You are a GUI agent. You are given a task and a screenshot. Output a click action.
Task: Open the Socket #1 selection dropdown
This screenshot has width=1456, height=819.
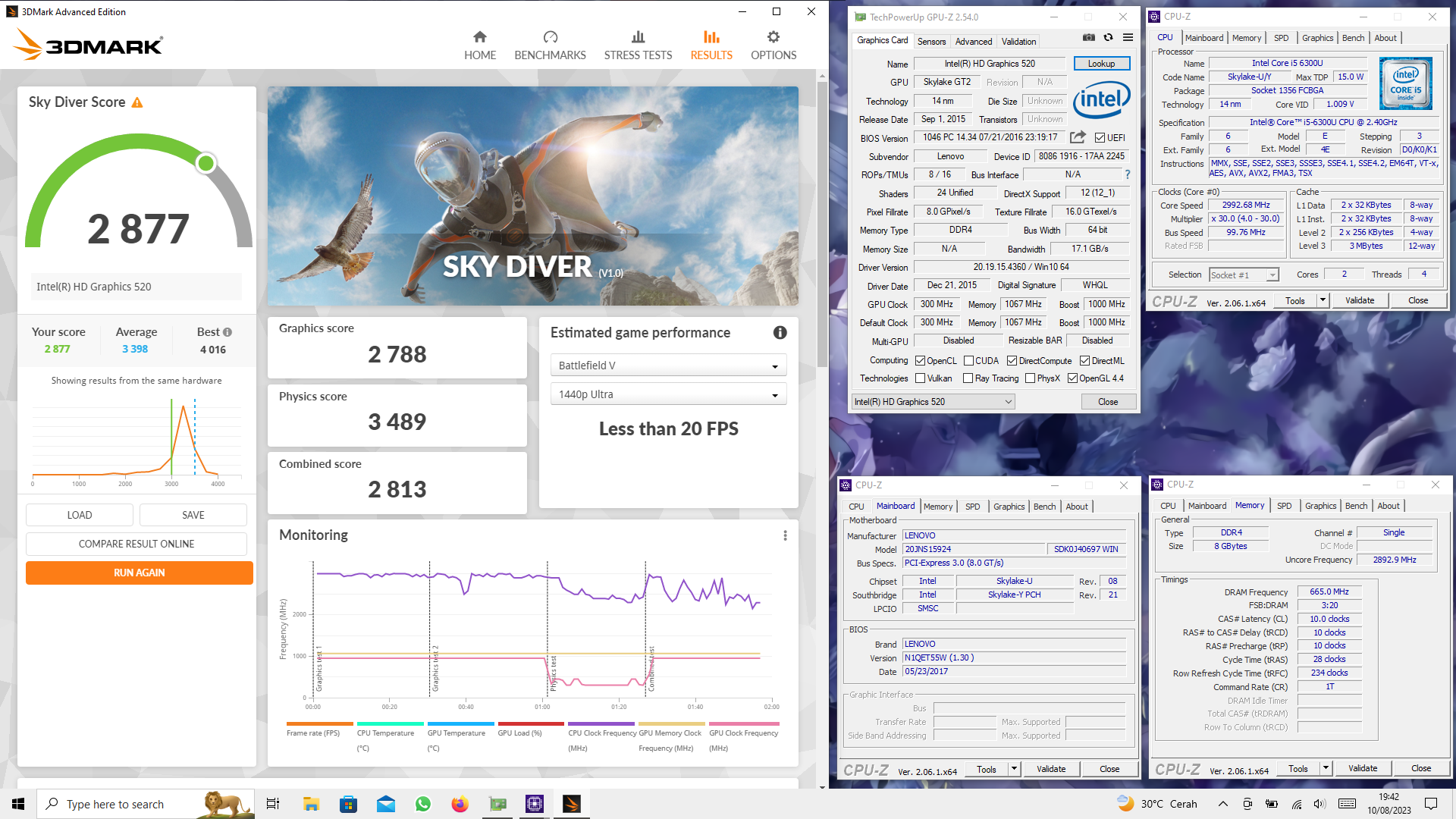1244,275
